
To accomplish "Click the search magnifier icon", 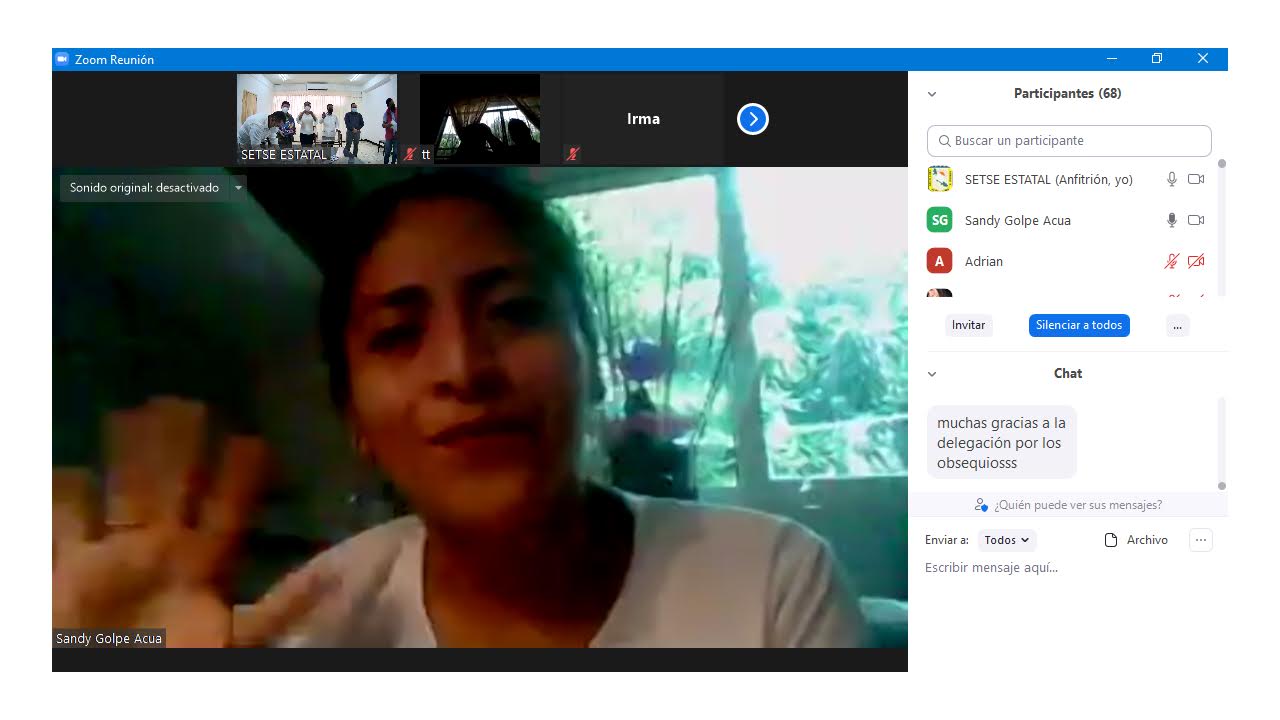I will click(944, 141).
